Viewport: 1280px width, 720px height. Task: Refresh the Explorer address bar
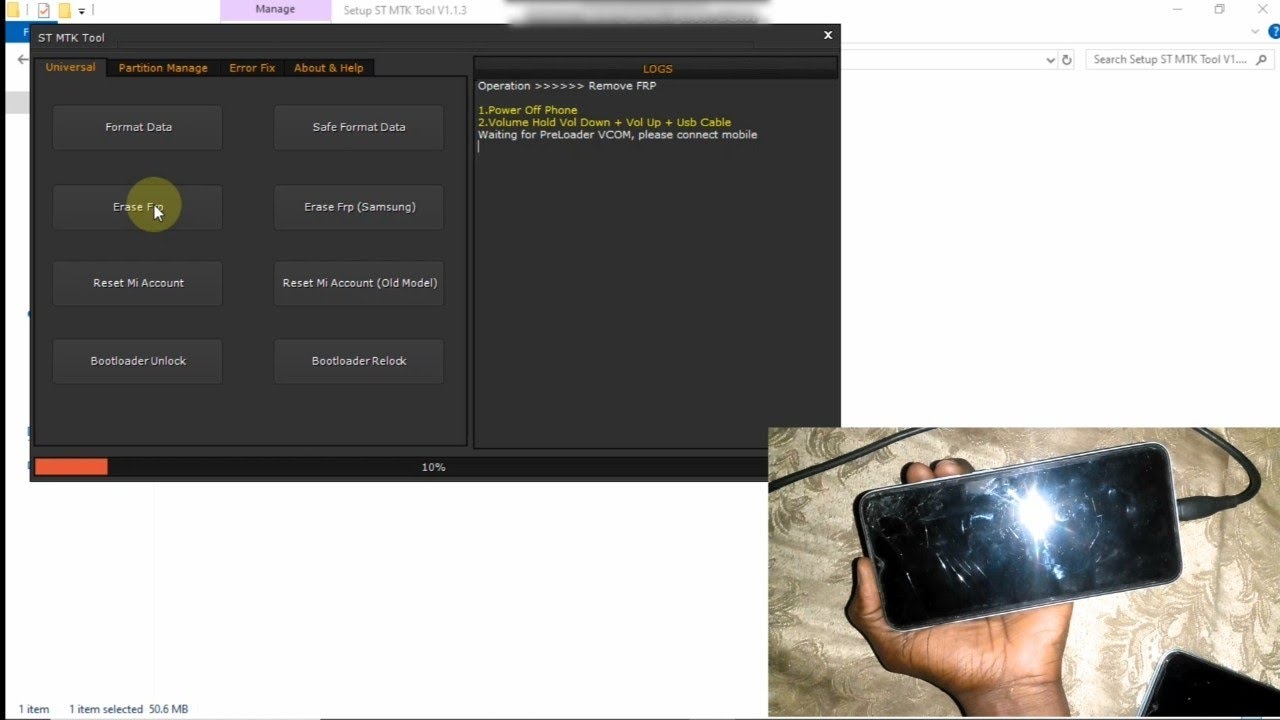tap(1067, 60)
